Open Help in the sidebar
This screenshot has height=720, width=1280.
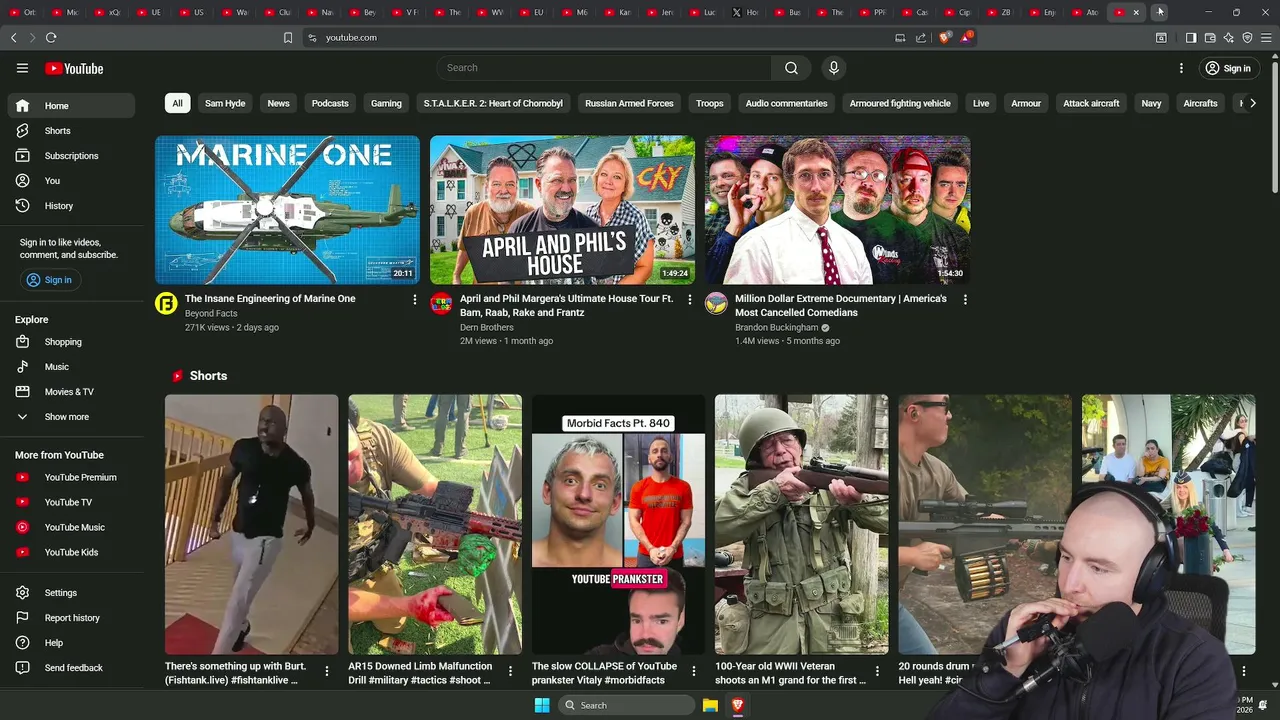[x=71, y=643]
